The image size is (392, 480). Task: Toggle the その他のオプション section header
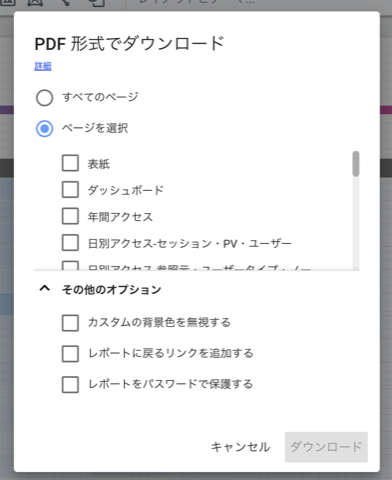(111, 289)
